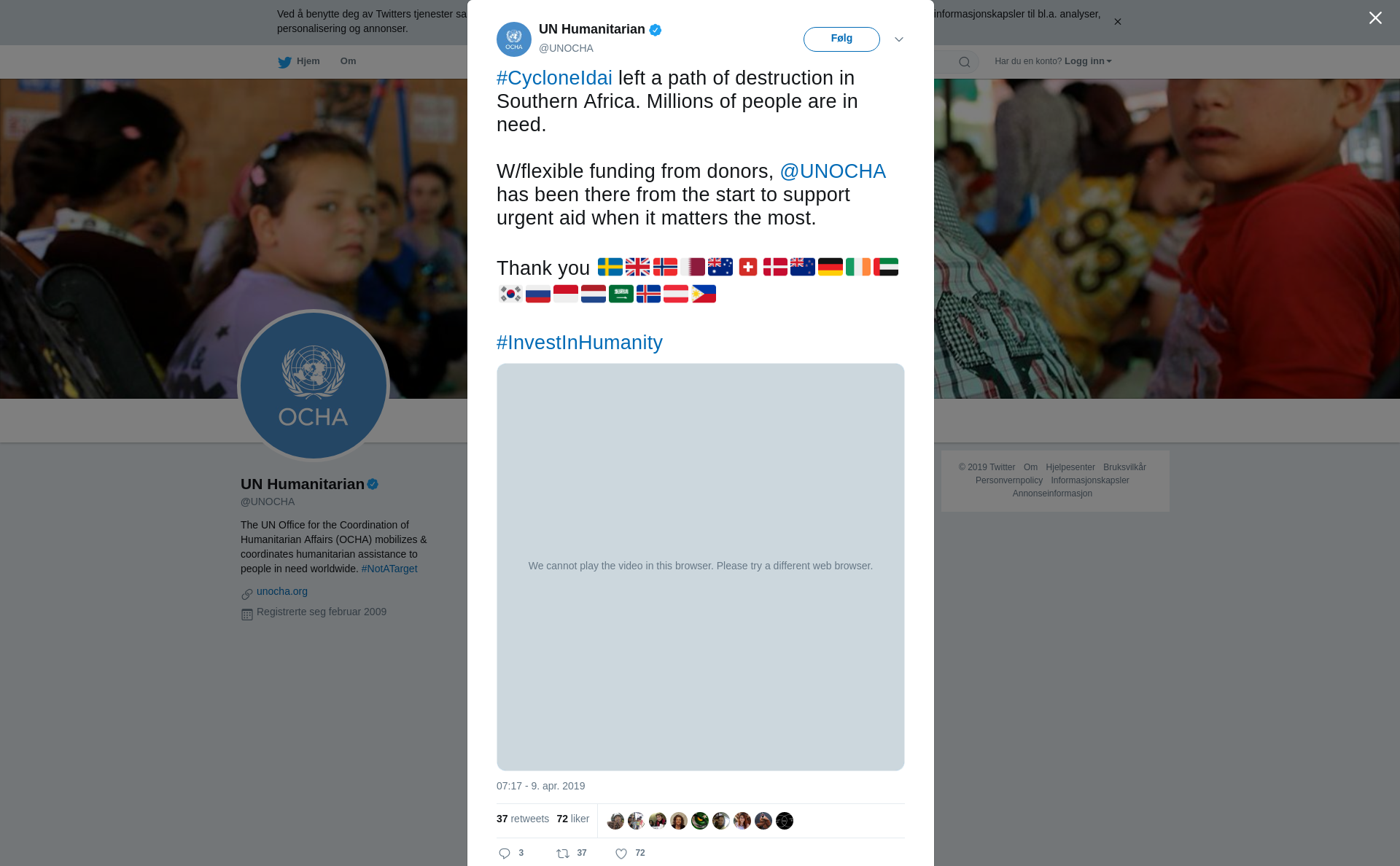Click the UN Humanitarian avatar in tweet header

pos(514,39)
